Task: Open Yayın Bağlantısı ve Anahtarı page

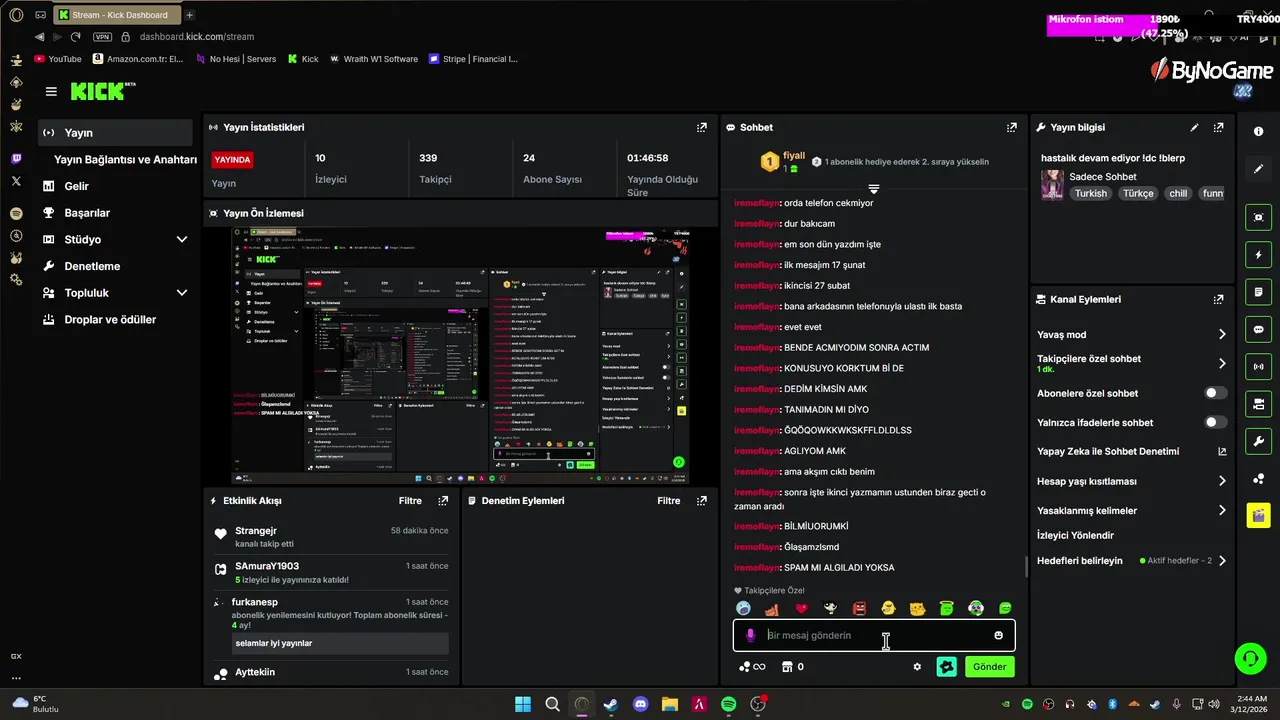Action: 125,160
